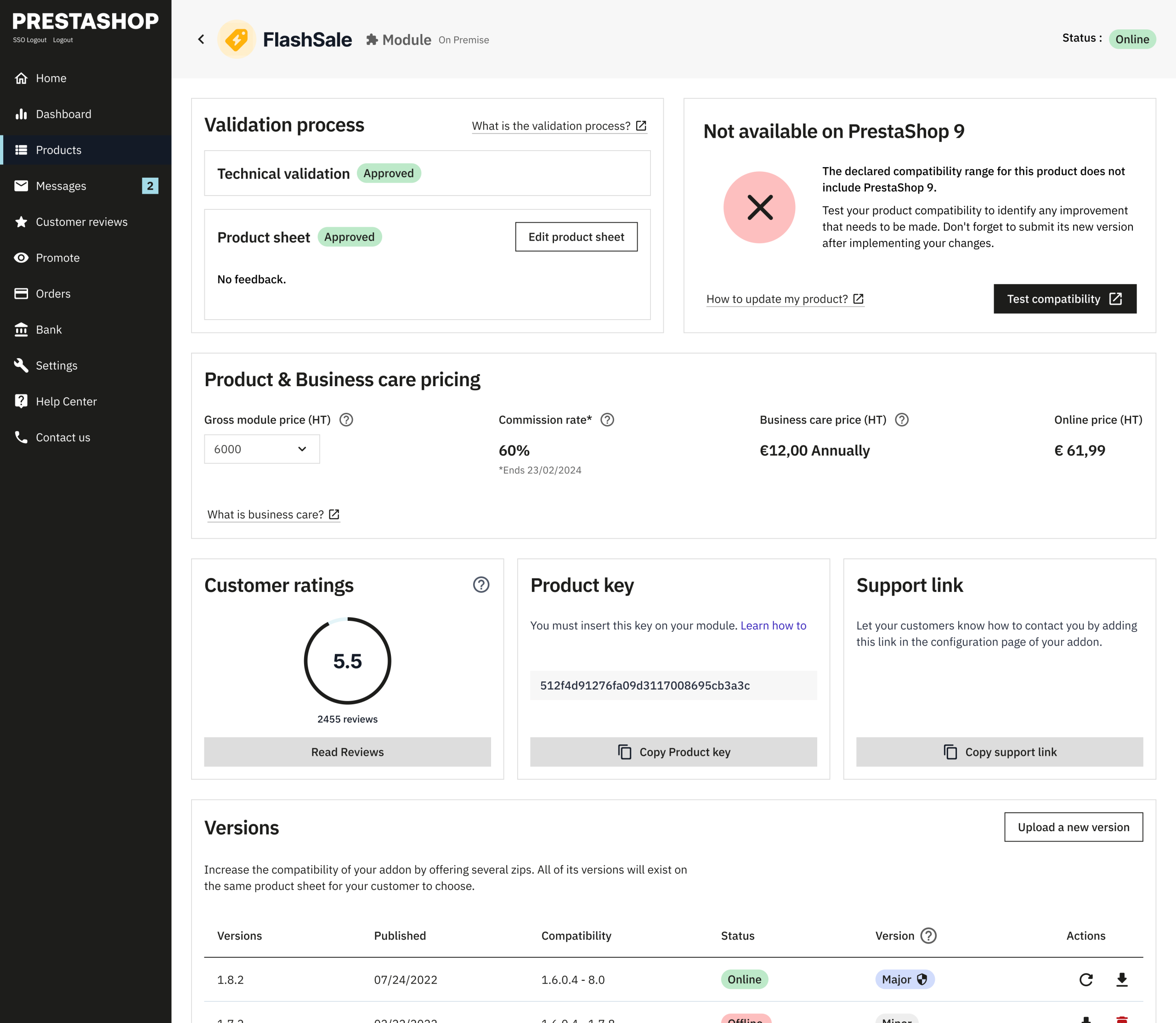Open the Promote menu item
Viewport: 1176px width, 1023px height.
58,258
